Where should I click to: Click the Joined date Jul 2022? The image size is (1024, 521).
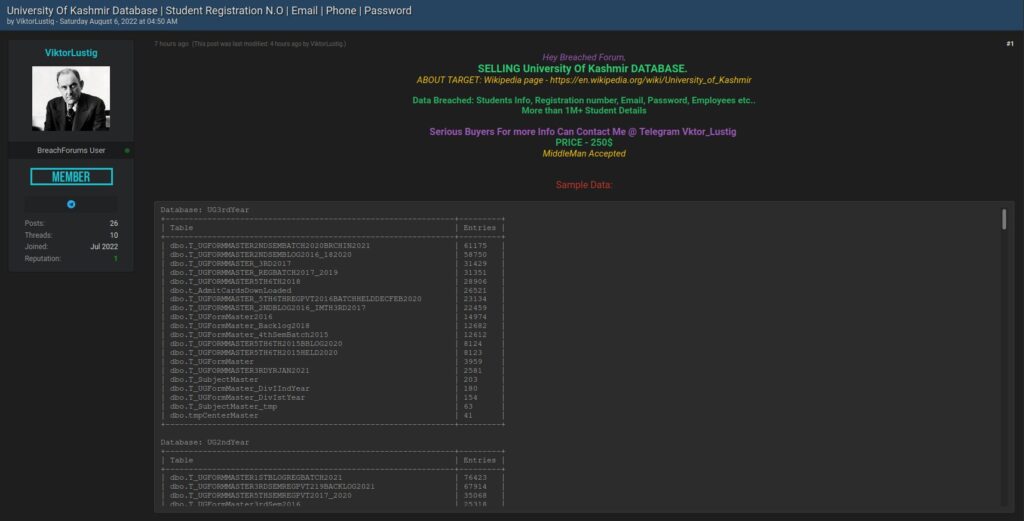(104, 247)
